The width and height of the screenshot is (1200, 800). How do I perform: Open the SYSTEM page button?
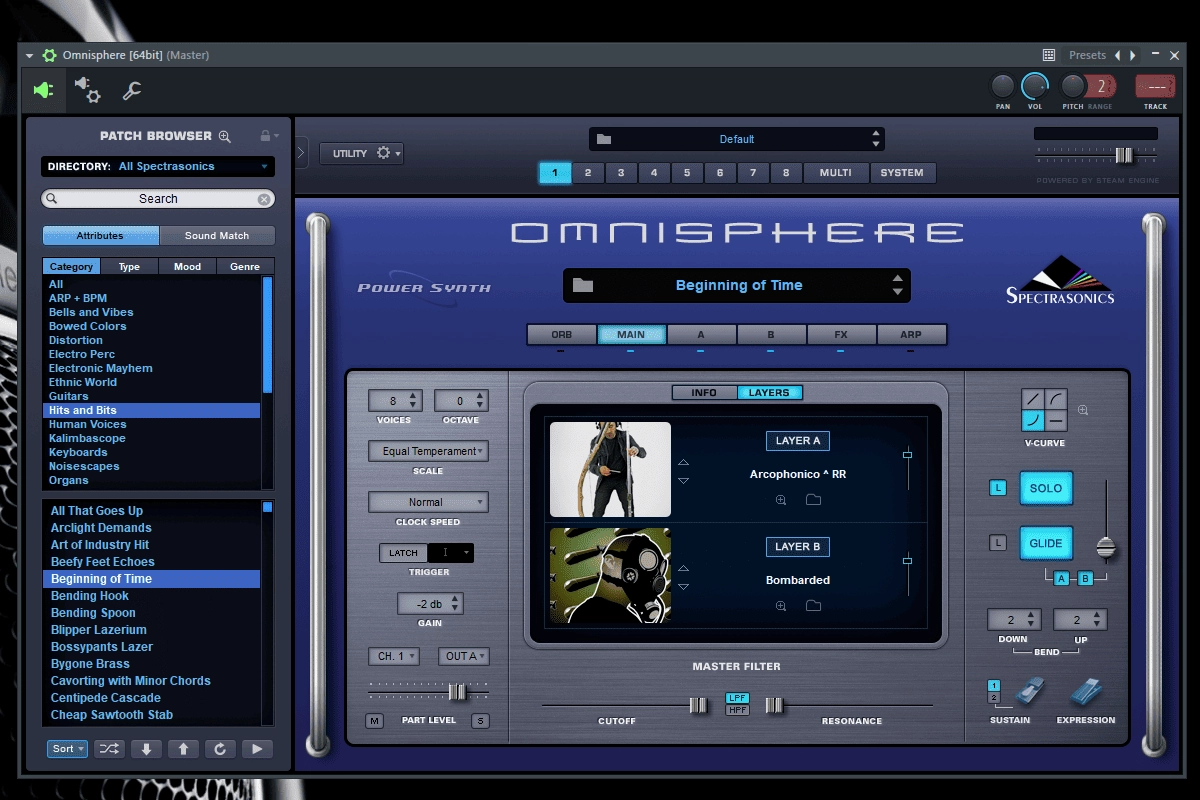(902, 172)
